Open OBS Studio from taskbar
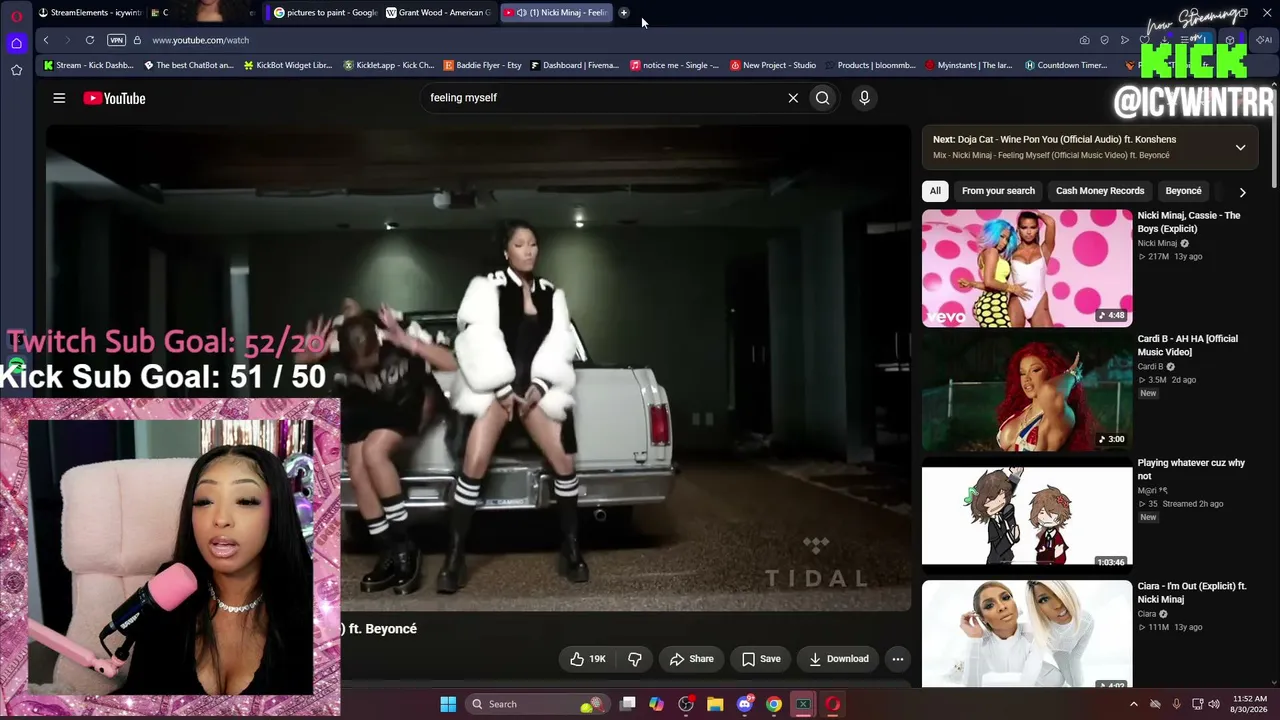 point(686,704)
